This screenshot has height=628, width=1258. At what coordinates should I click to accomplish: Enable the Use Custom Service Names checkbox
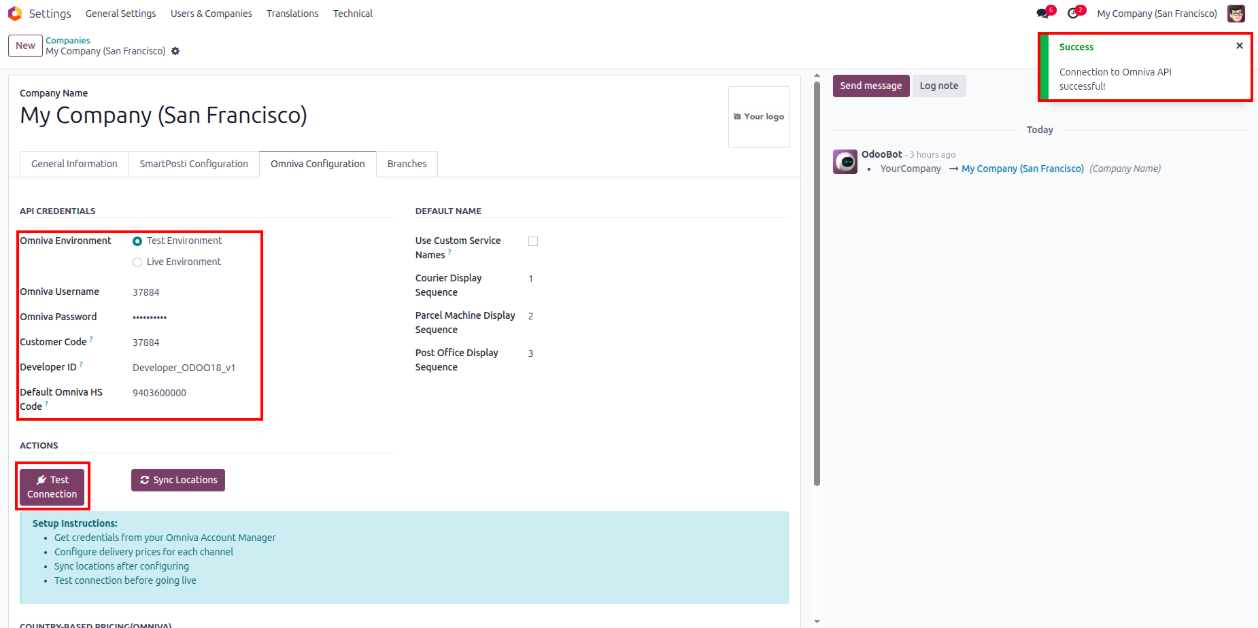(x=533, y=241)
